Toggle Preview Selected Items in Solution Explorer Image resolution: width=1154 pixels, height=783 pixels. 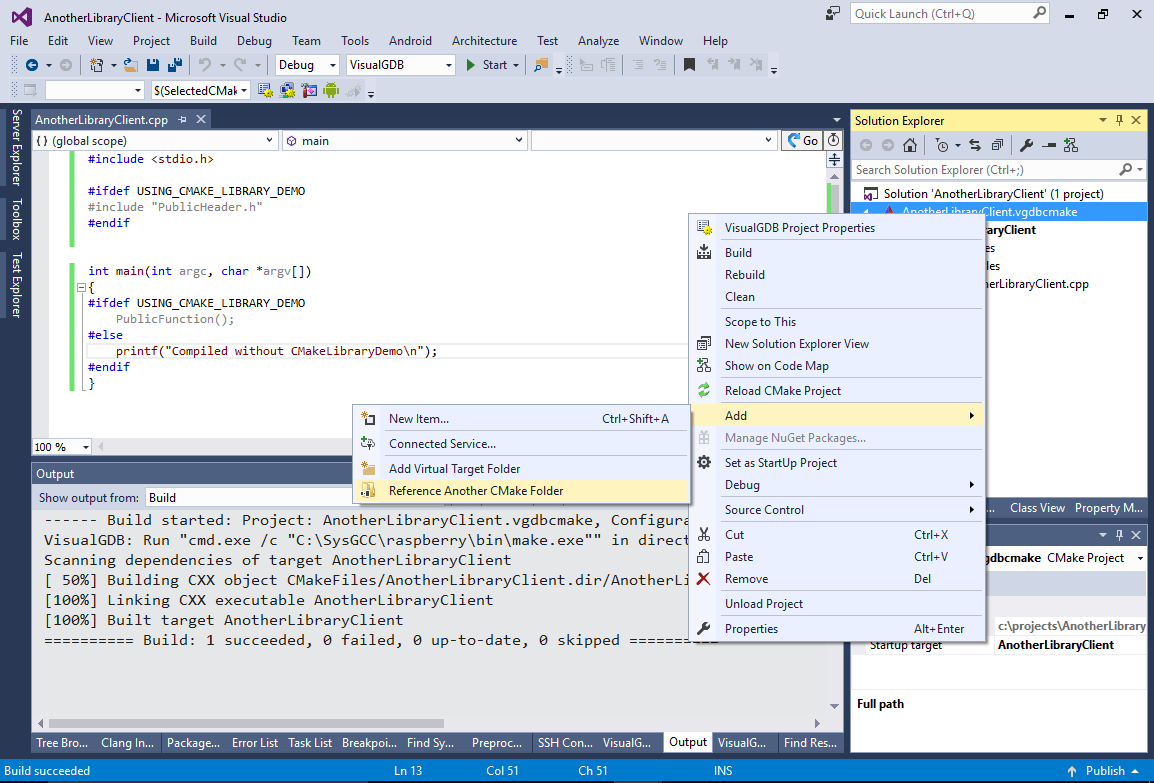(1049, 145)
